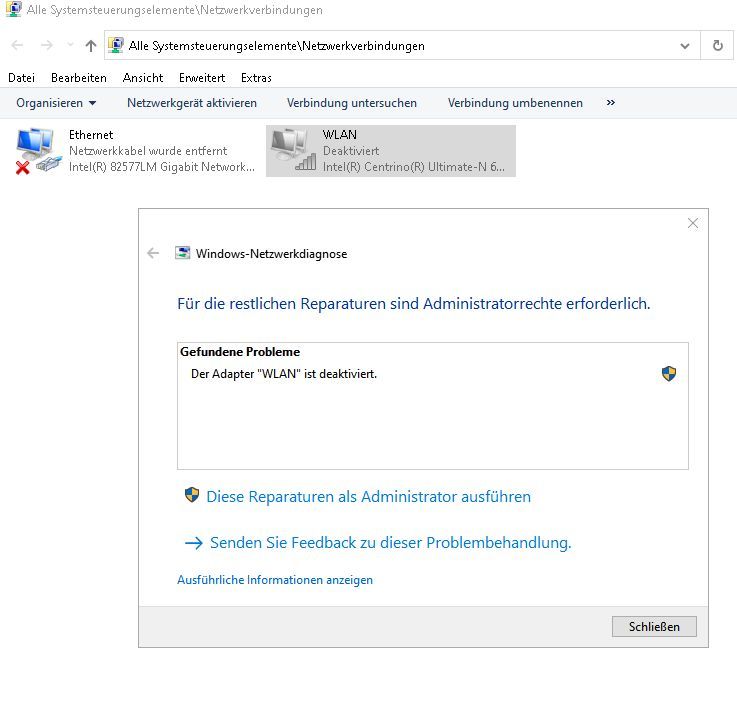This screenshot has height=701, width=737.
Task: Go up one folder level
Action: [91, 46]
